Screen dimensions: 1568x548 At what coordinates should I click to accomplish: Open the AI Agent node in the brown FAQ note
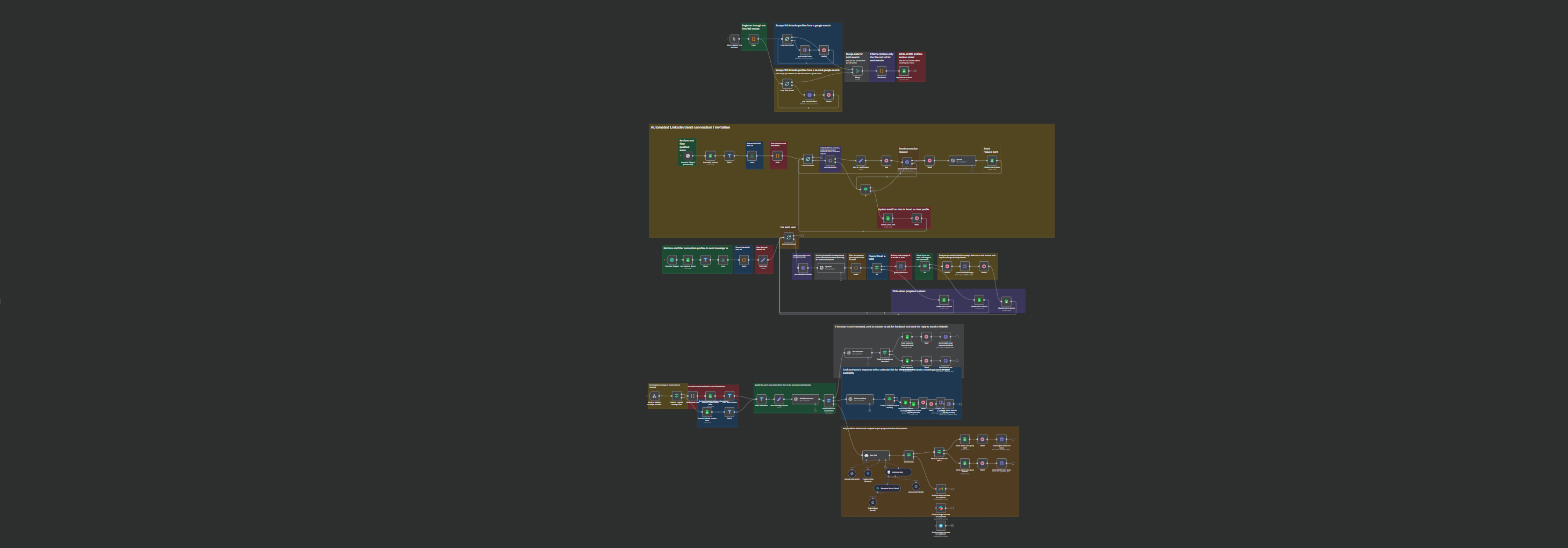(x=875, y=455)
